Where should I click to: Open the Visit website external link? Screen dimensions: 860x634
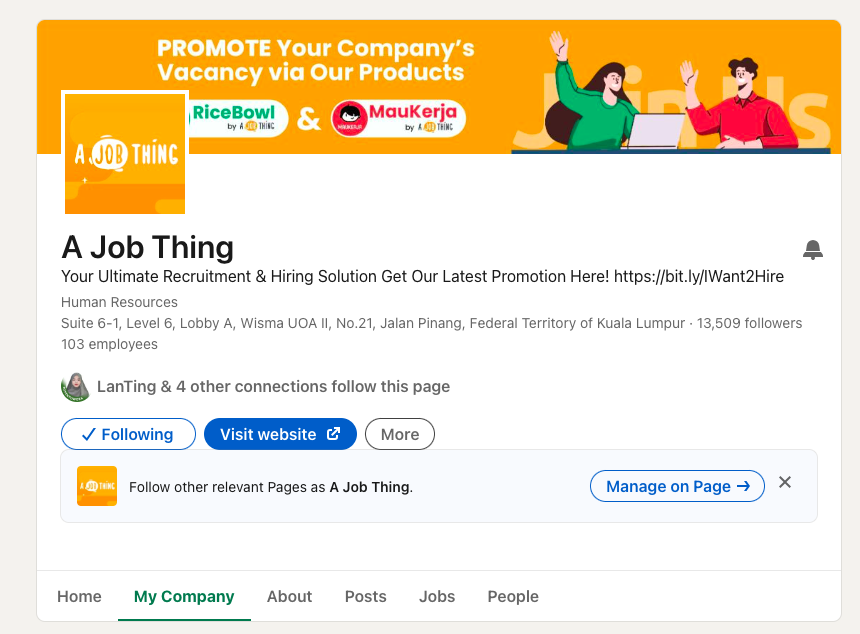click(280, 434)
